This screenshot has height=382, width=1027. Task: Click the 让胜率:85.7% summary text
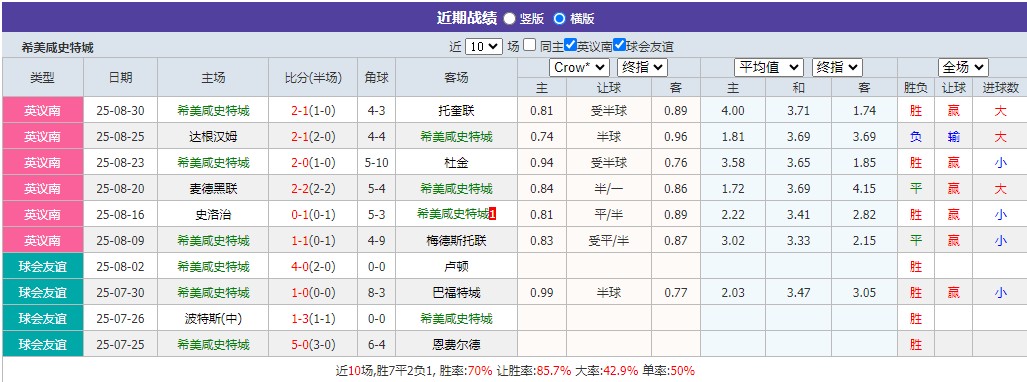(x=534, y=370)
